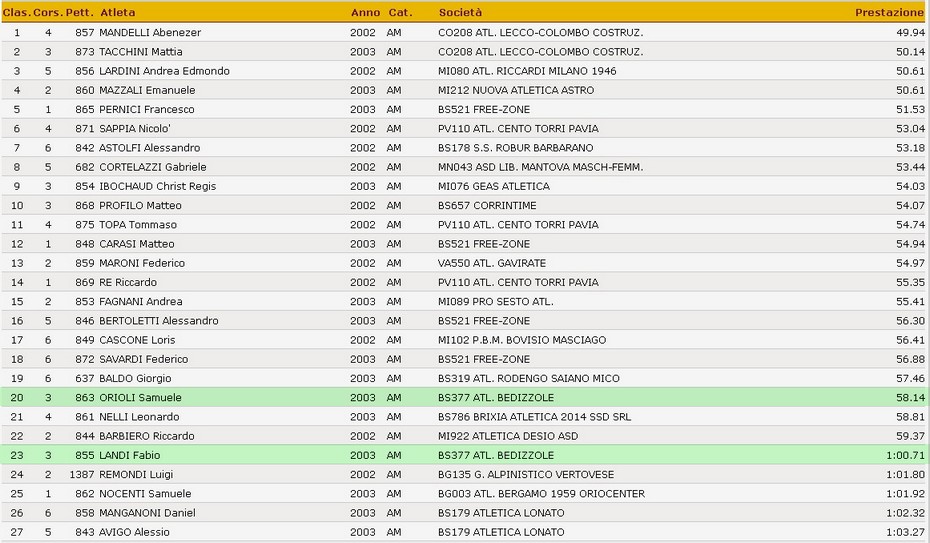Click the time 49.94
This screenshot has height=543, width=930.
(x=910, y=33)
